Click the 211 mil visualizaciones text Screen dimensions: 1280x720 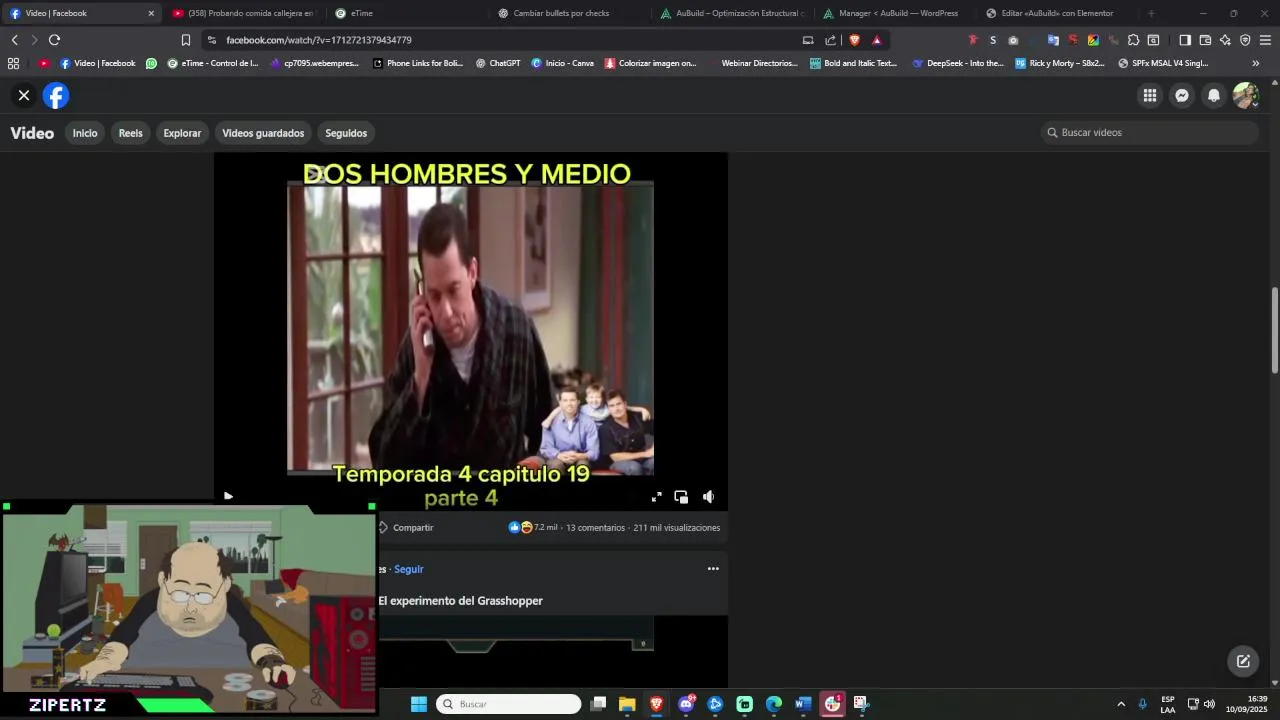(x=676, y=527)
